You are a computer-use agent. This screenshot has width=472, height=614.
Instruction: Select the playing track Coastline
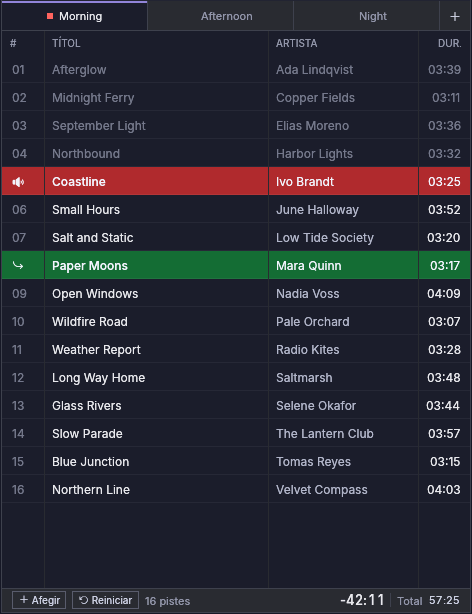click(x=236, y=181)
